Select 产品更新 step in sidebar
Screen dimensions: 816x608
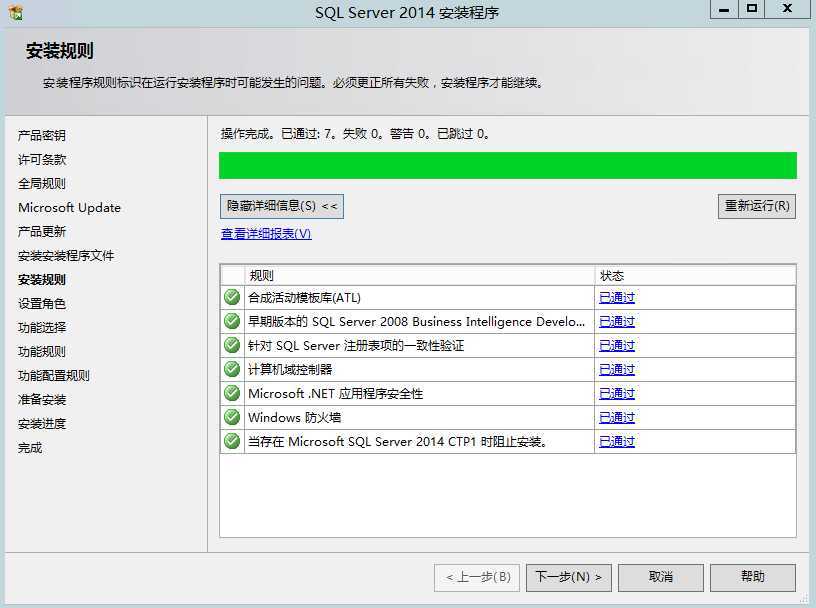click(x=42, y=232)
